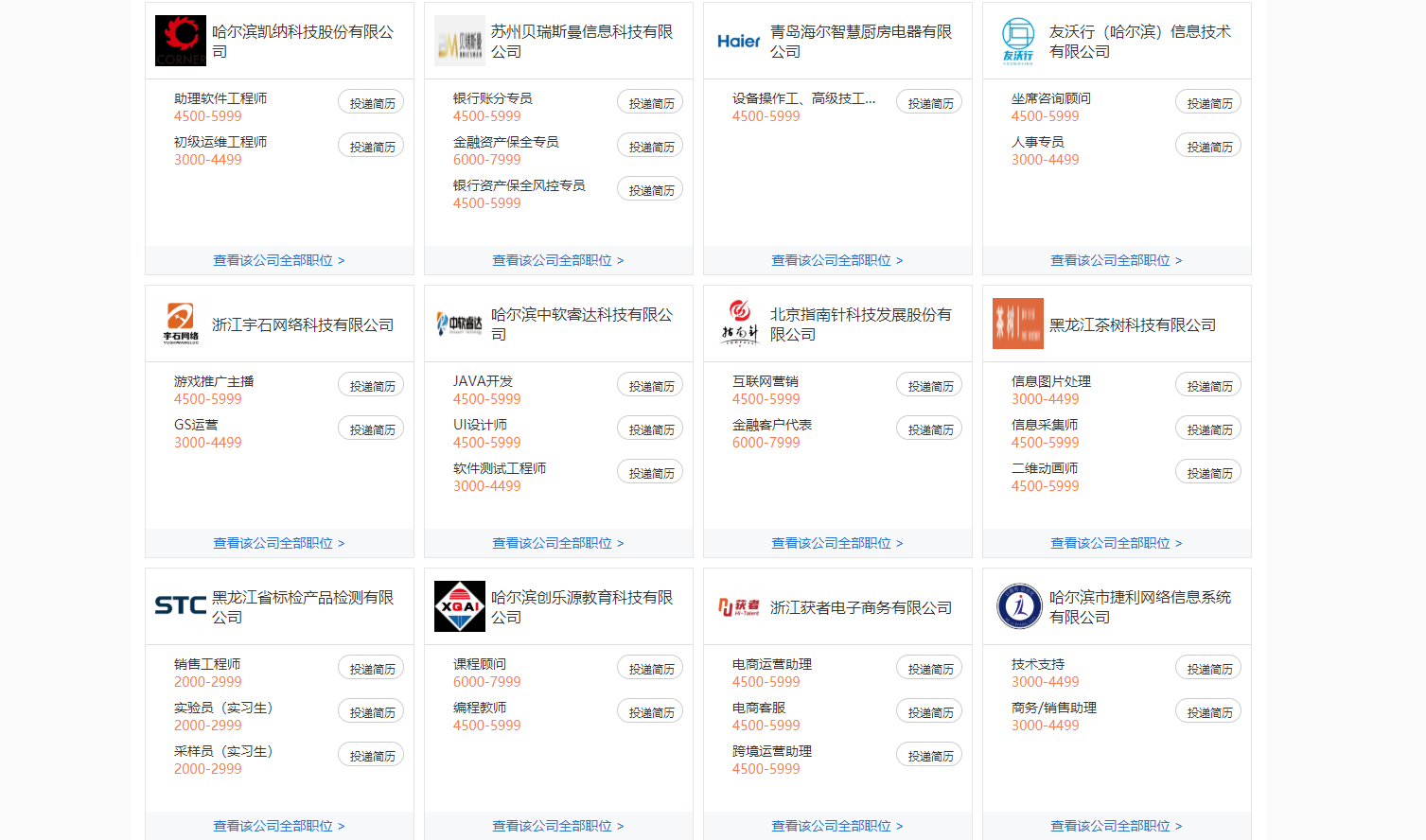View all positions at 浙江获者电子商务
This screenshot has height=840, width=1426.
pyautogui.click(x=837, y=826)
